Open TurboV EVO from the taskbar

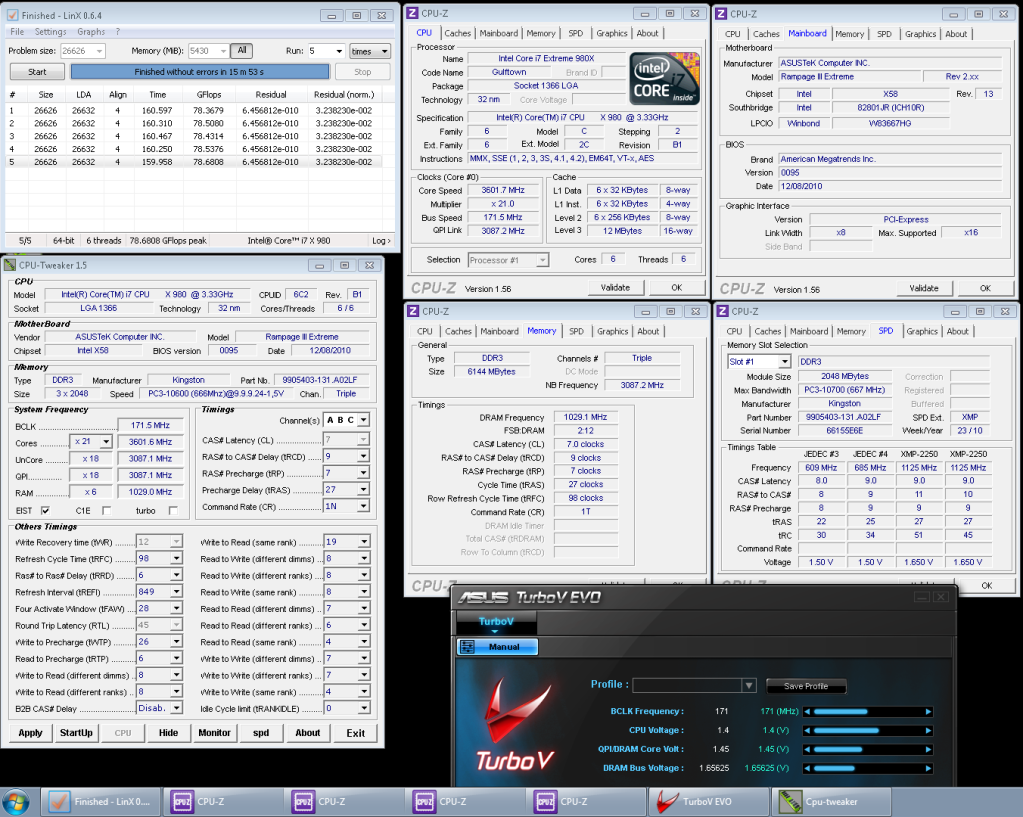pos(698,801)
